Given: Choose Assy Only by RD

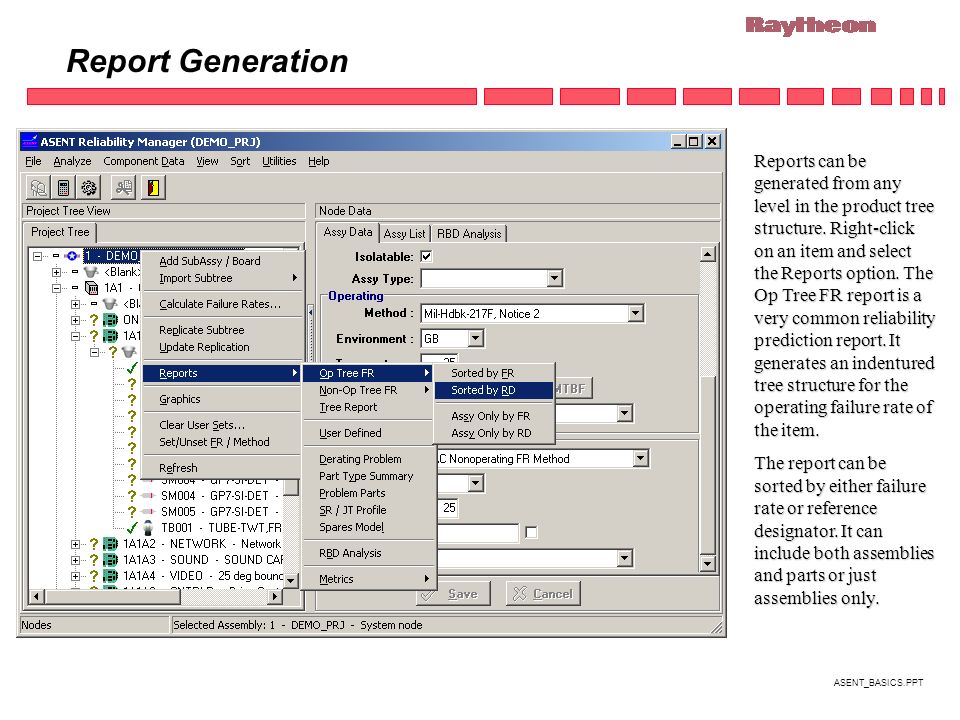Looking at the screenshot, I should tap(494, 433).
